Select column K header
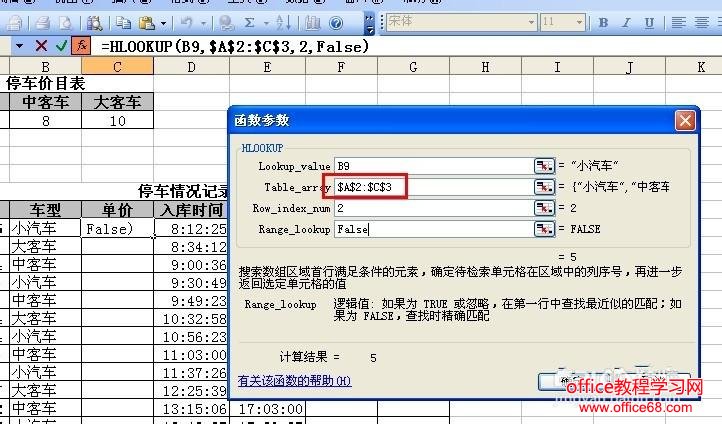Viewport: 722px width, 424px height. point(693,67)
